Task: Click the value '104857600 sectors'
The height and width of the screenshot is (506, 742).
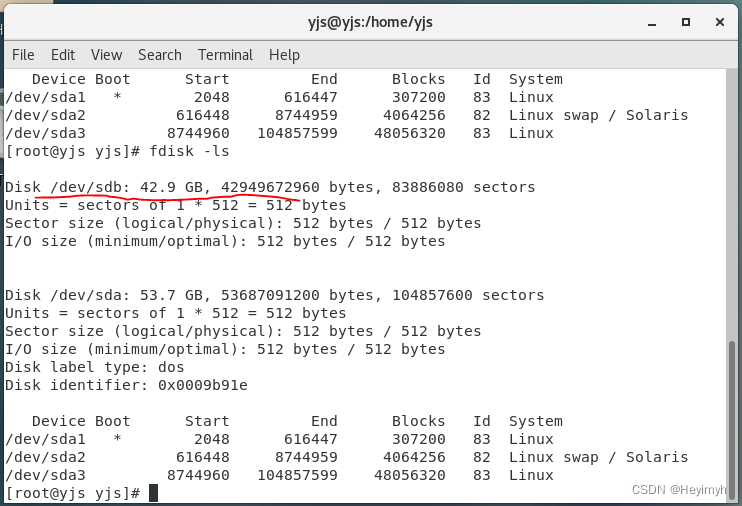Action: coord(468,295)
